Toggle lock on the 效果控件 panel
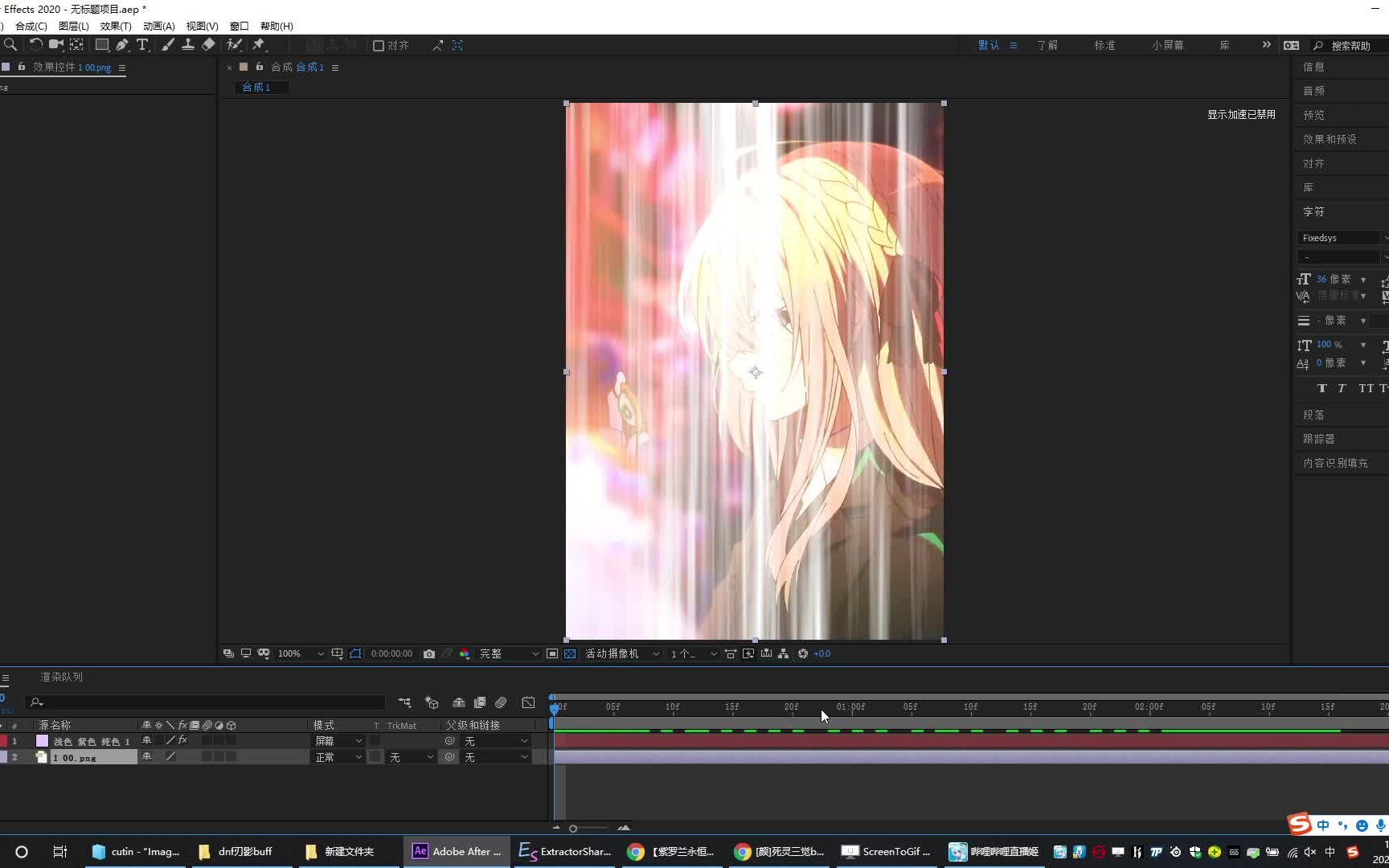Screen dimensions: 1389x868 tap(22, 67)
